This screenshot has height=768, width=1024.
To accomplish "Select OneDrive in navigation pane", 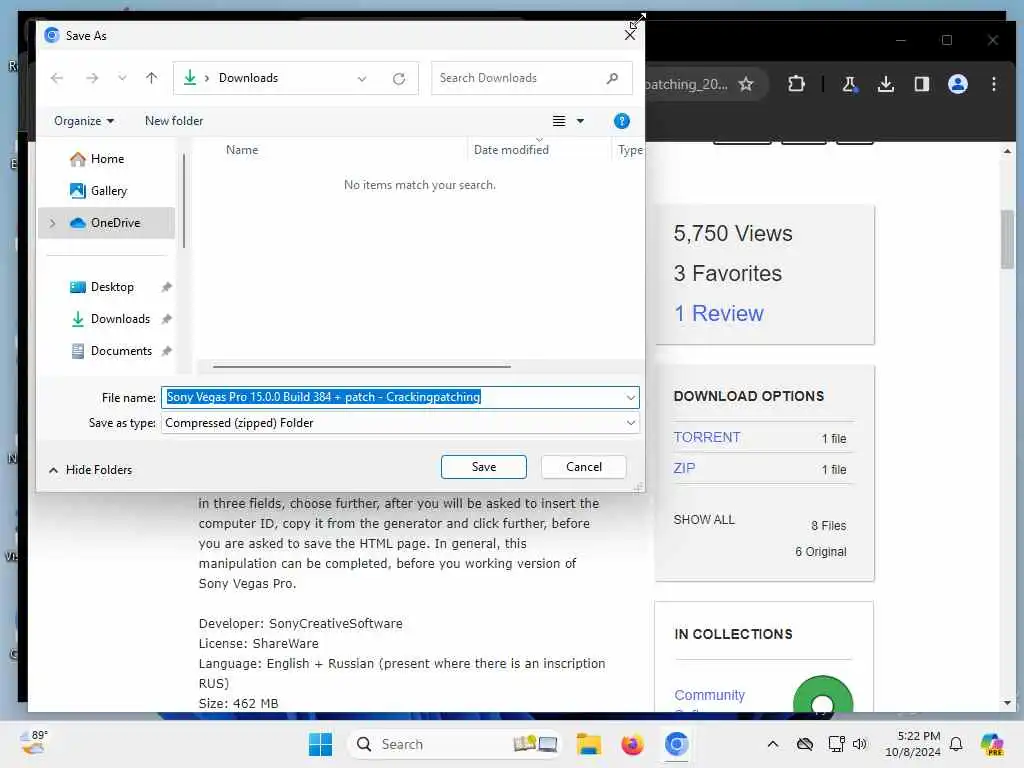I will point(107,223).
